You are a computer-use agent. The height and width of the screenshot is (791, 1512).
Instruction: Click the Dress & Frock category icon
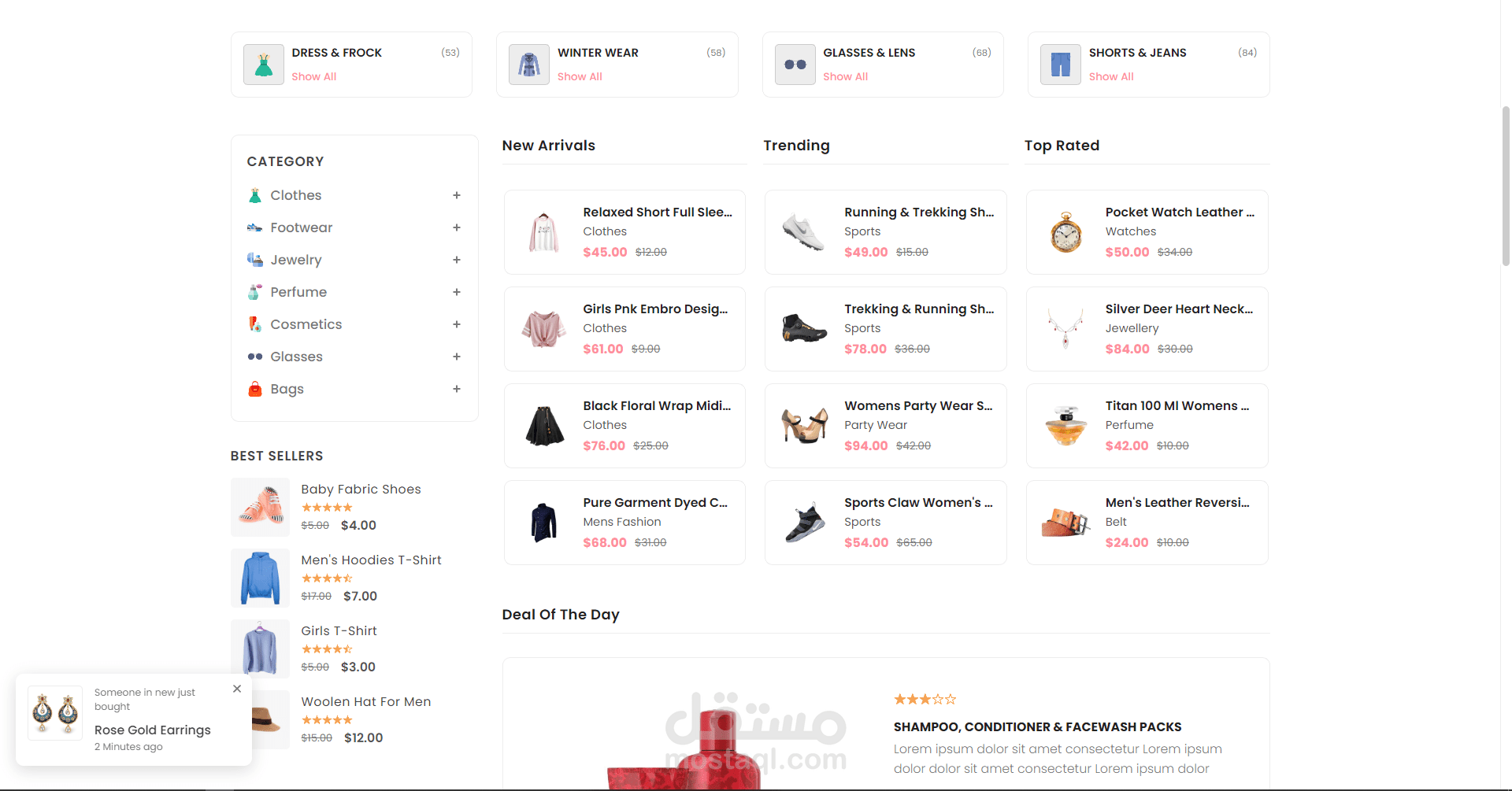coord(264,65)
